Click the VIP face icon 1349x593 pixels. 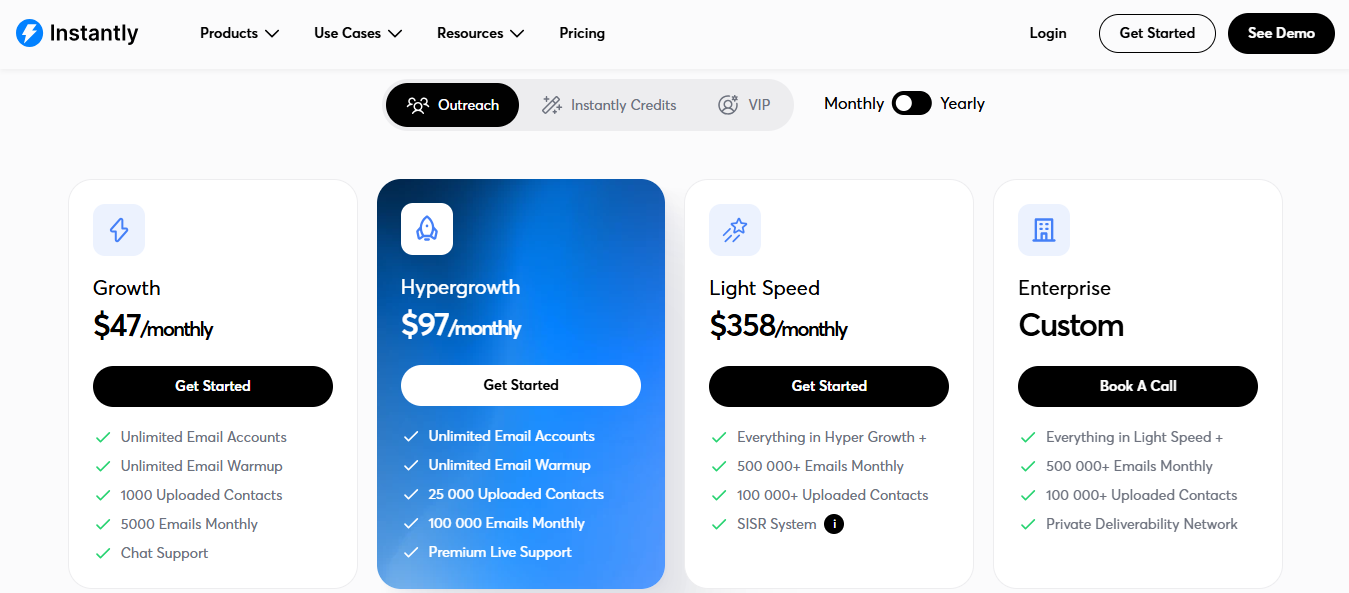point(727,104)
